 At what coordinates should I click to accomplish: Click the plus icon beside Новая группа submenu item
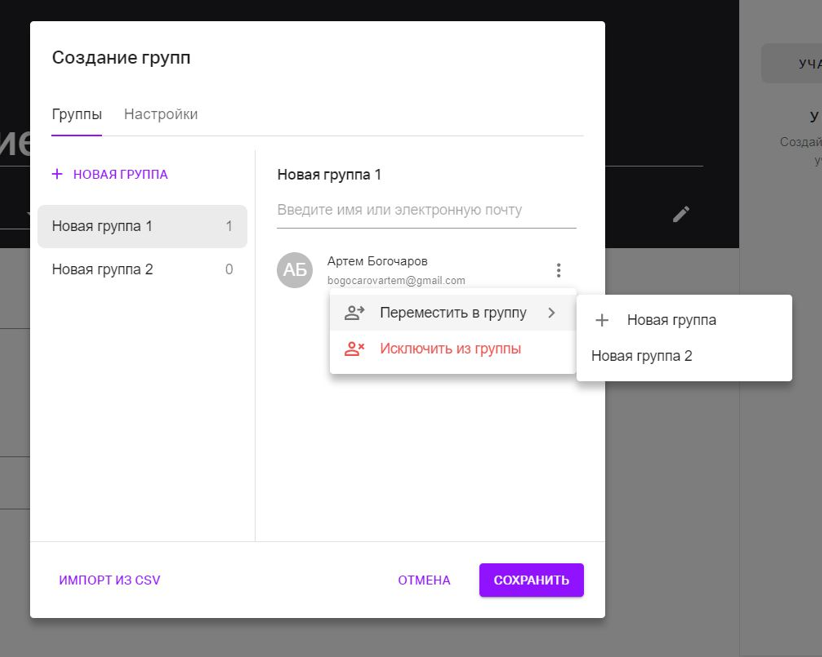tap(602, 320)
